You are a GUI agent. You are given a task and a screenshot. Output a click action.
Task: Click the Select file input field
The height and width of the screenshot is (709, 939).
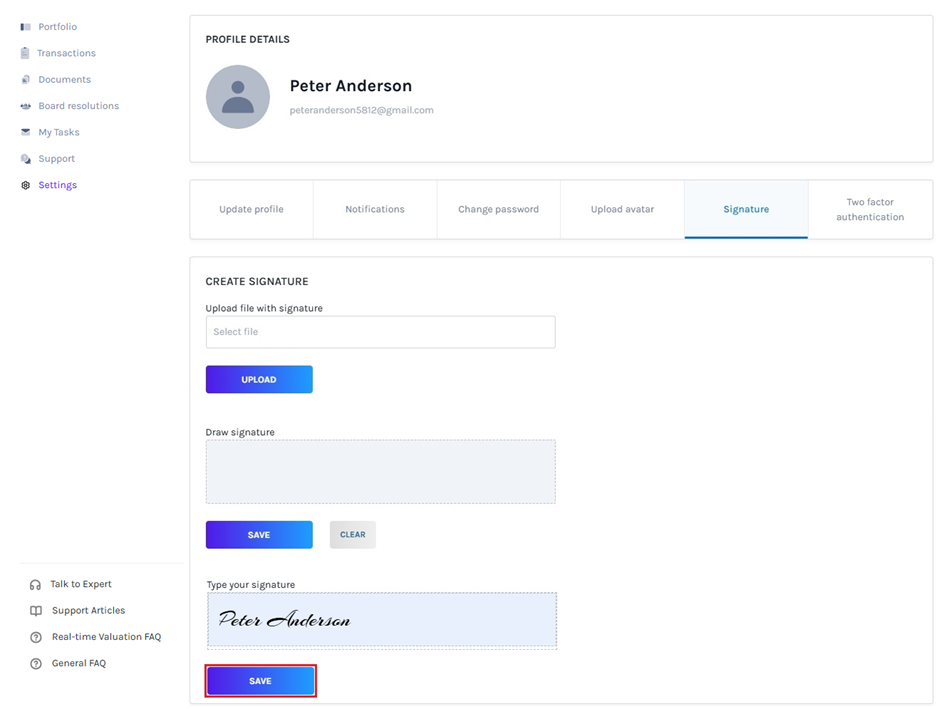coord(380,332)
